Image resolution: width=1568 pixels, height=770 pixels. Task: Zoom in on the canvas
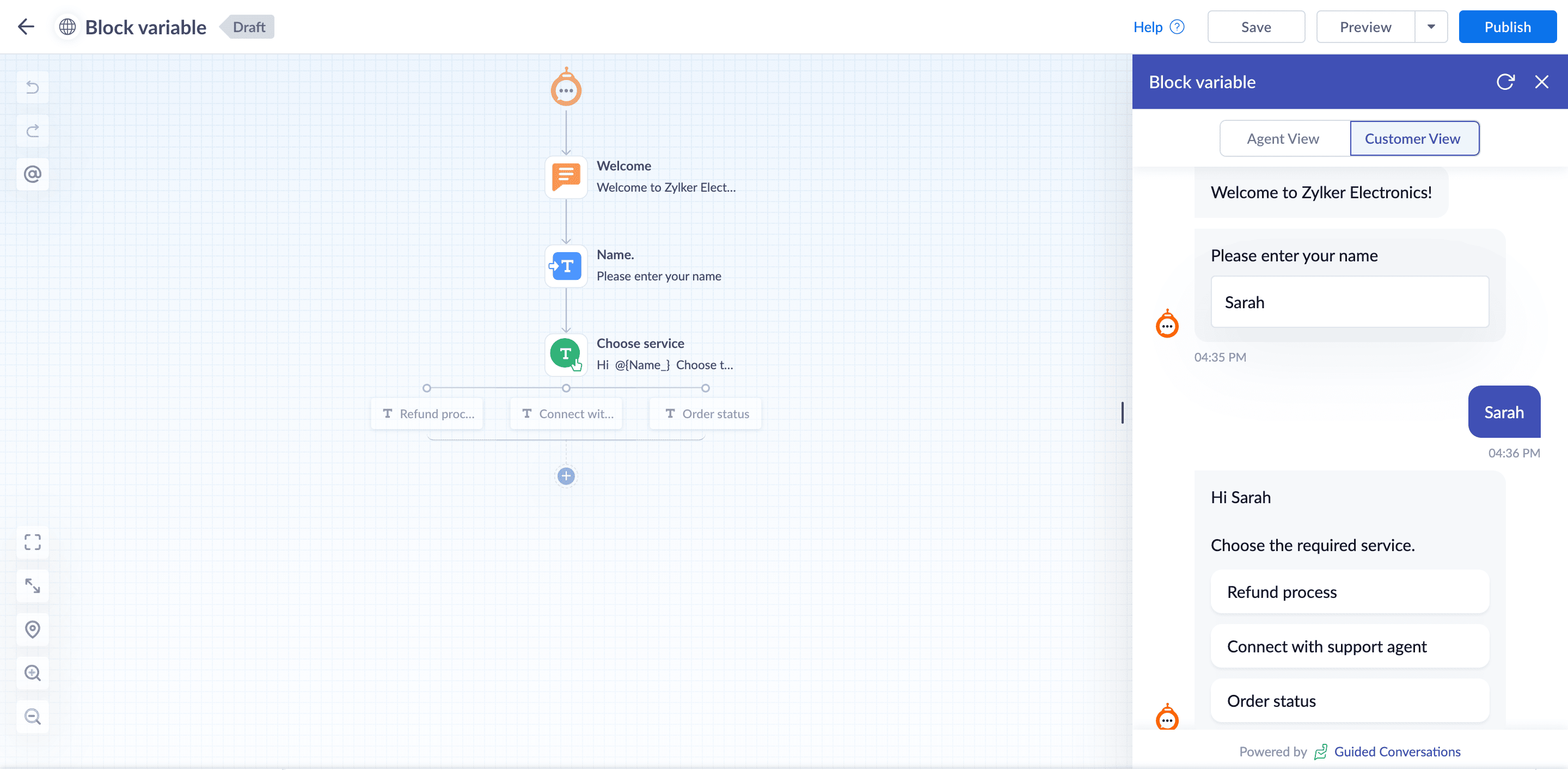[32, 673]
